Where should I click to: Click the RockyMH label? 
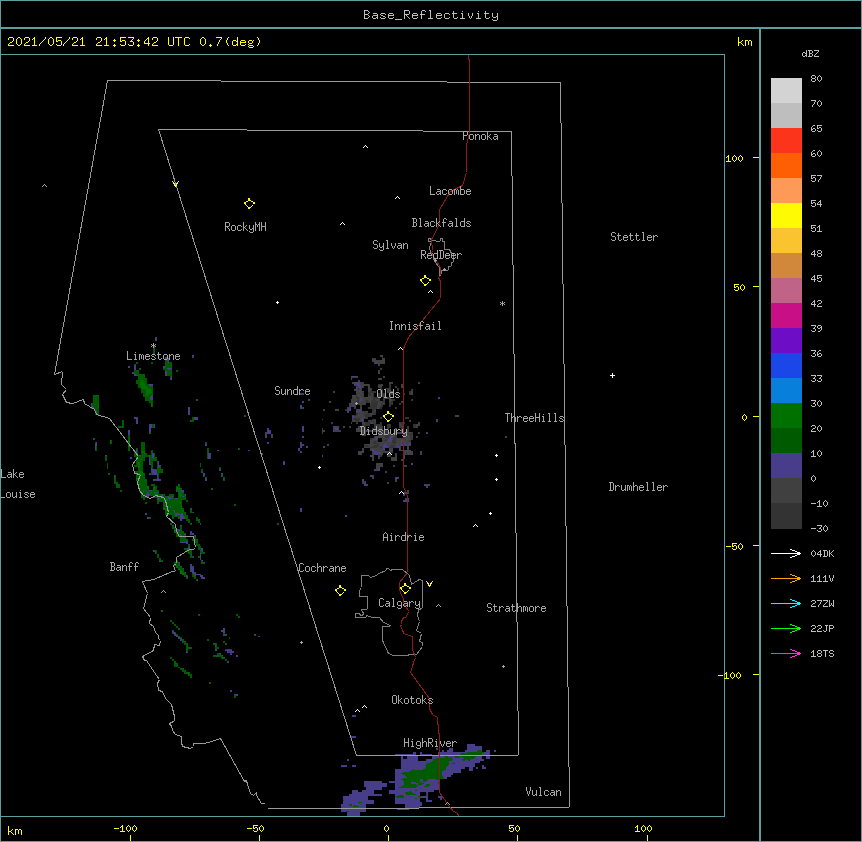tap(245, 227)
